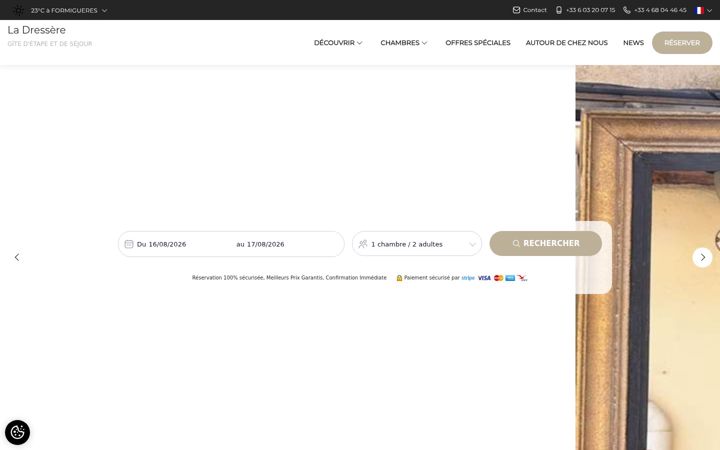This screenshot has height=450, width=720.
Task: Expand language selector chevron
Action: click(709, 11)
